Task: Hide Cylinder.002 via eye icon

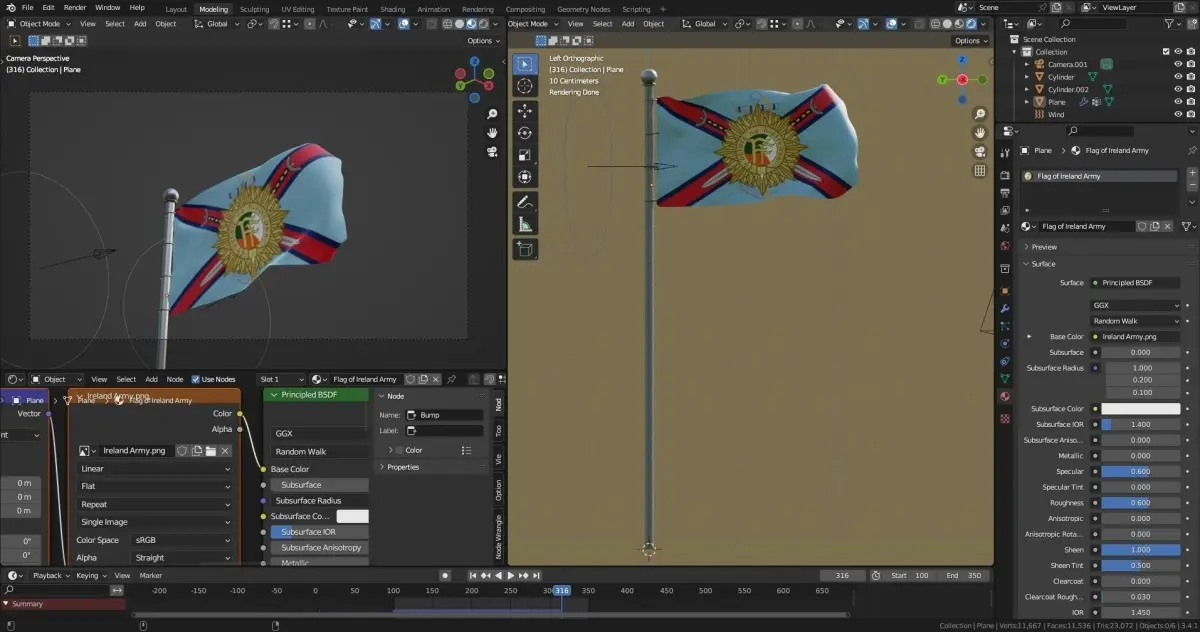Action: pyautogui.click(x=1178, y=89)
